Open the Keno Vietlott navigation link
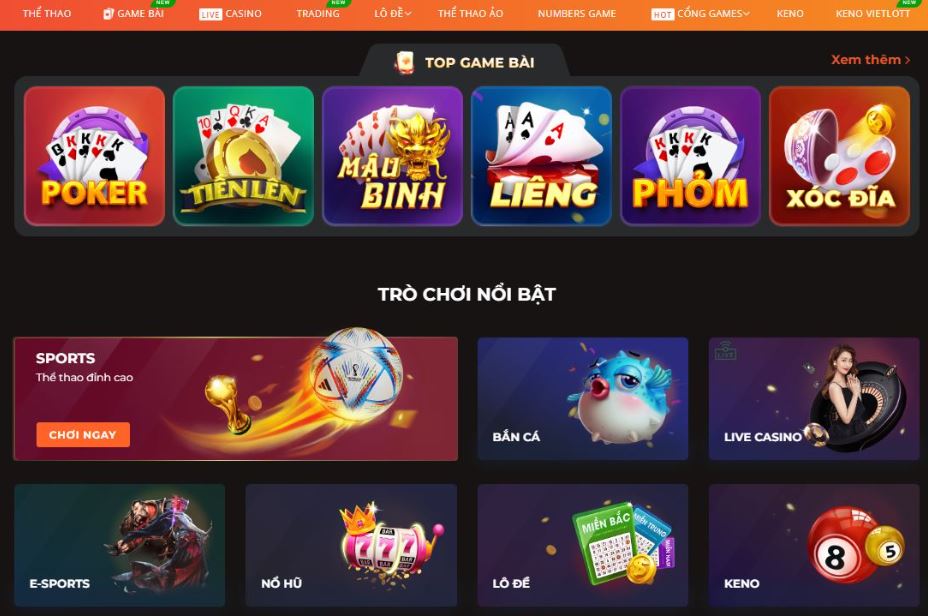928x616 pixels. coord(872,13)
